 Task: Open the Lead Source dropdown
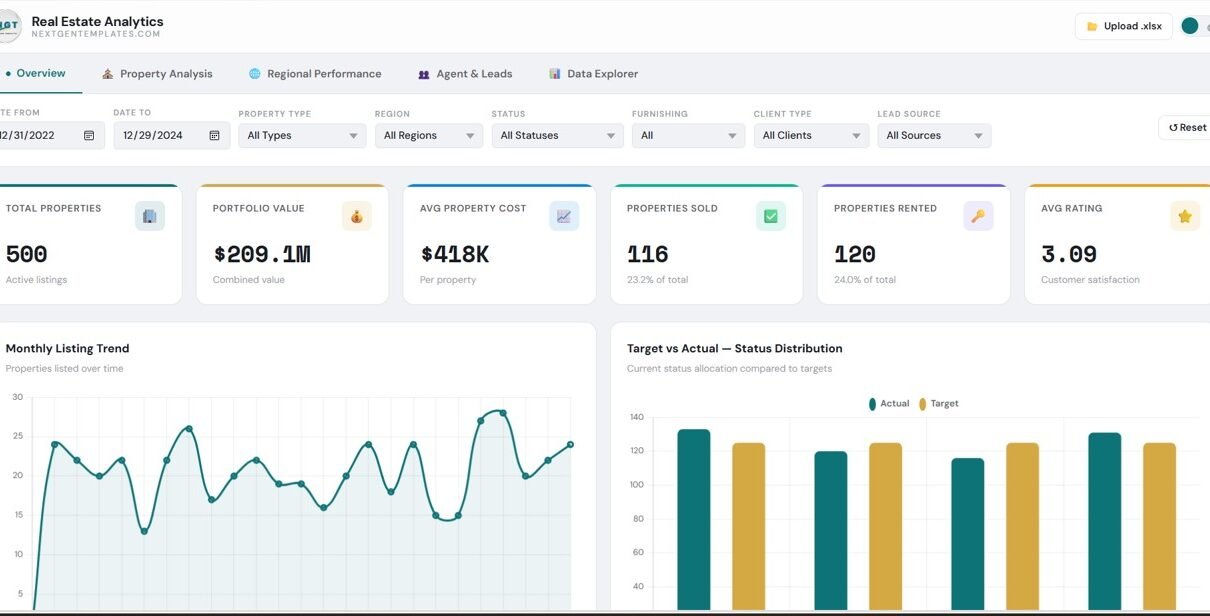933,136
